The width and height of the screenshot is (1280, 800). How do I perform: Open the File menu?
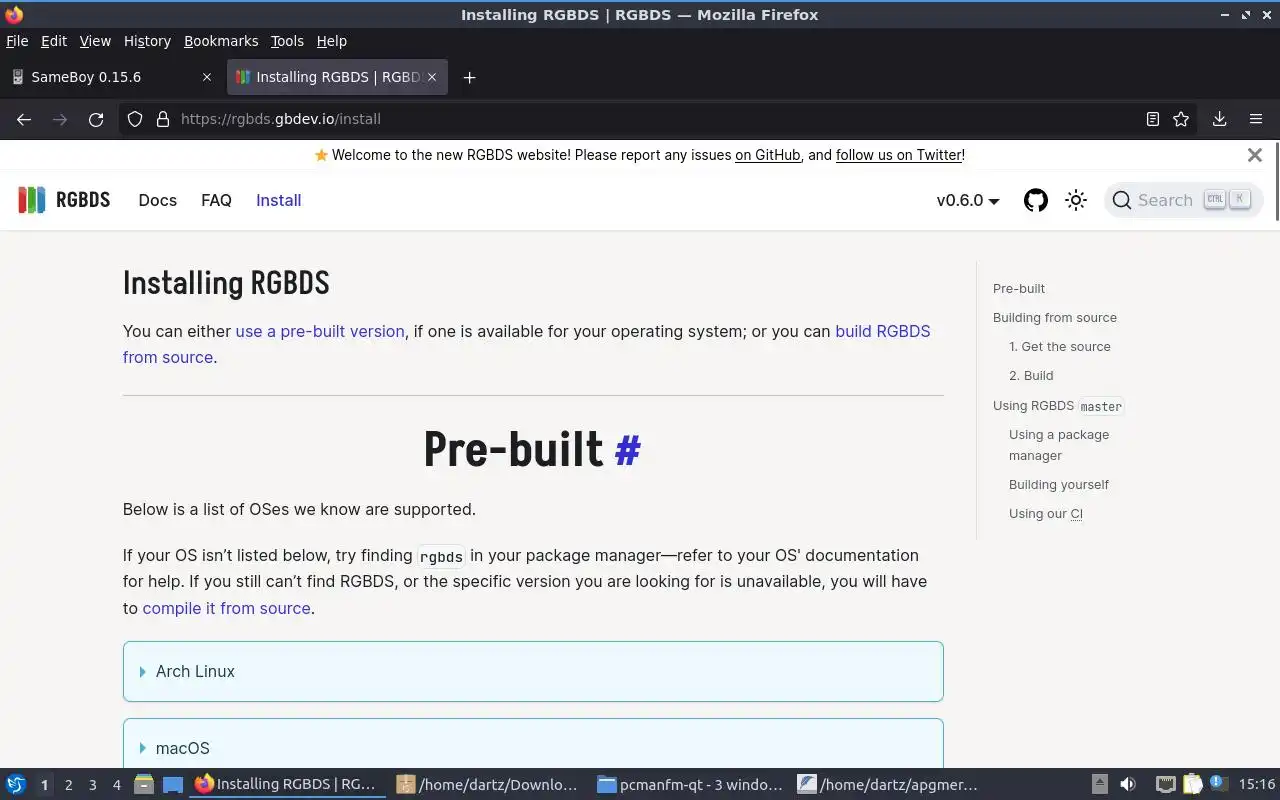click(x=17, y=41)
